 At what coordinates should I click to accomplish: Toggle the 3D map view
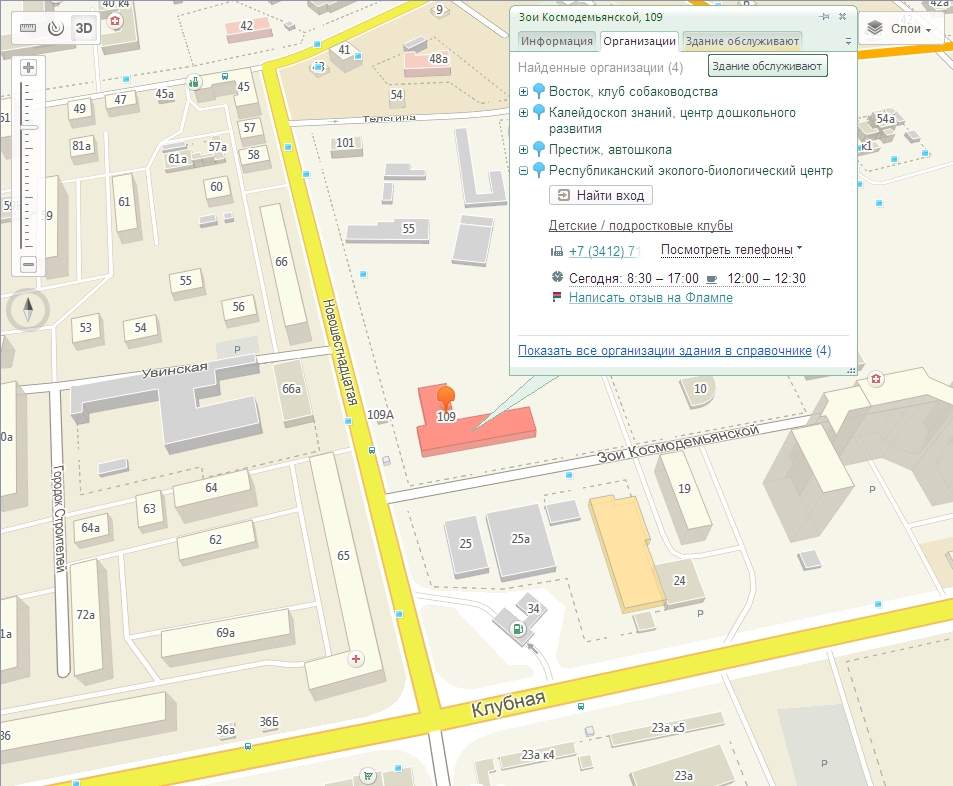click(85, 28)
